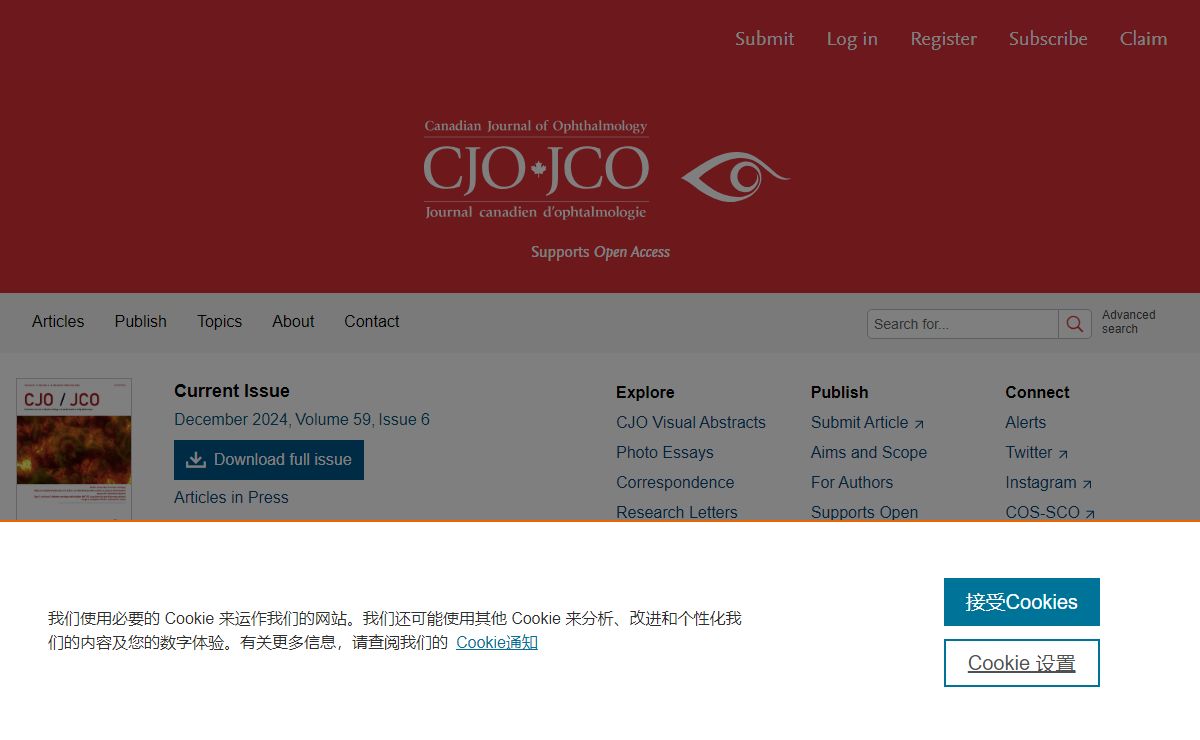The image size is (1200, 740).
Task: Open the Subscribe link
Action: [1048, 39]
